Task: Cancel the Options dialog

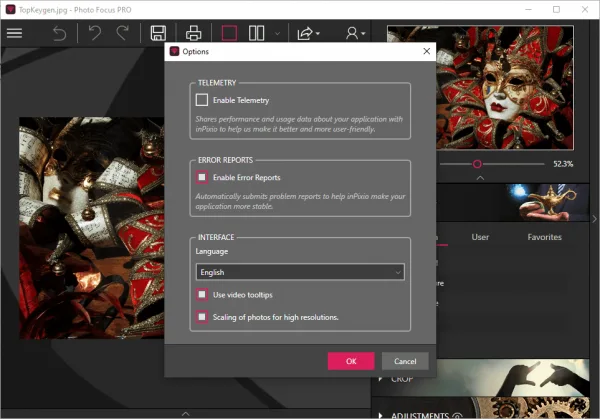Action: tap(405, 361)
